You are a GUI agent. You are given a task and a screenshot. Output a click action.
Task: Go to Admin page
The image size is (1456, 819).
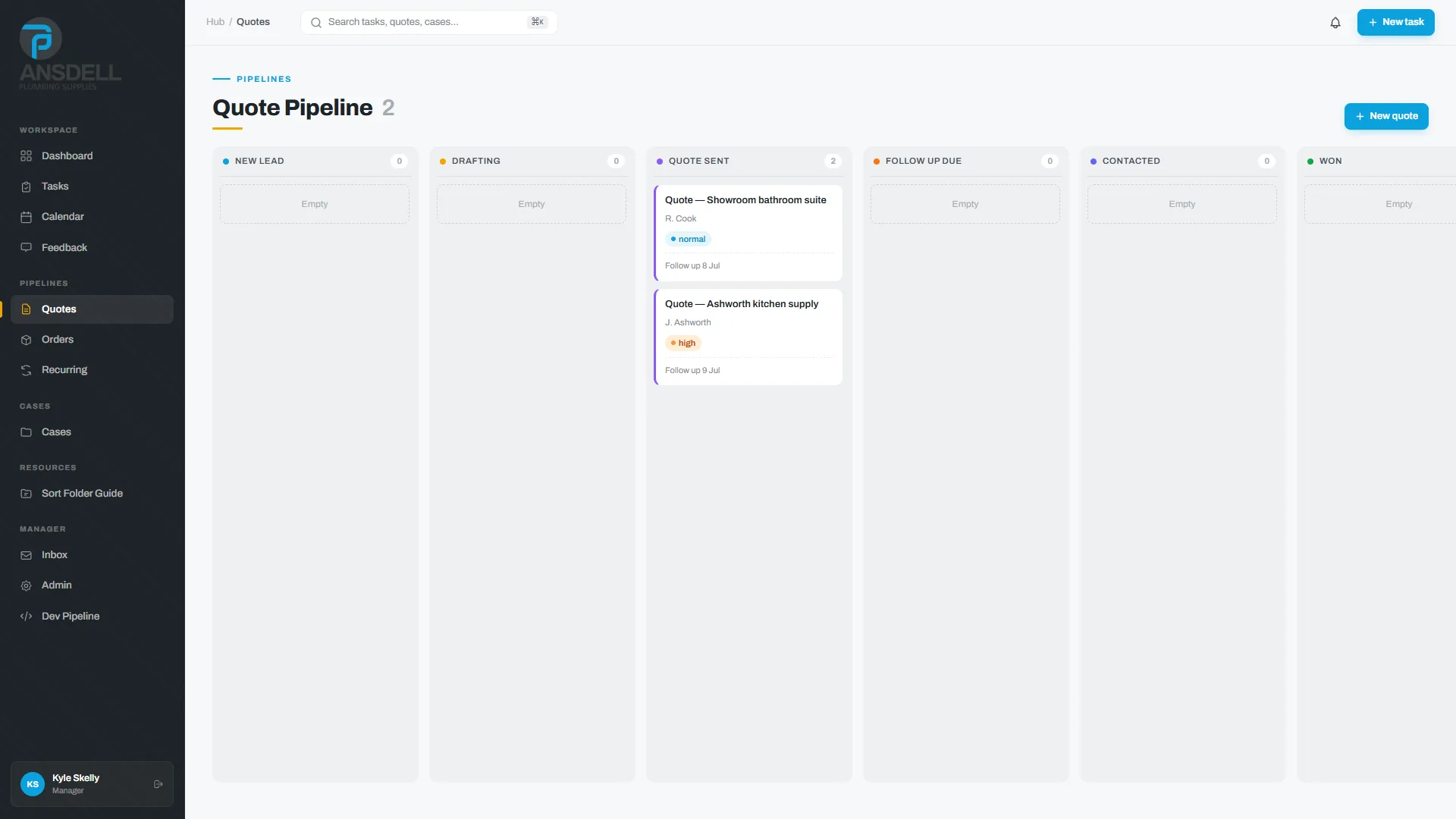92,585
